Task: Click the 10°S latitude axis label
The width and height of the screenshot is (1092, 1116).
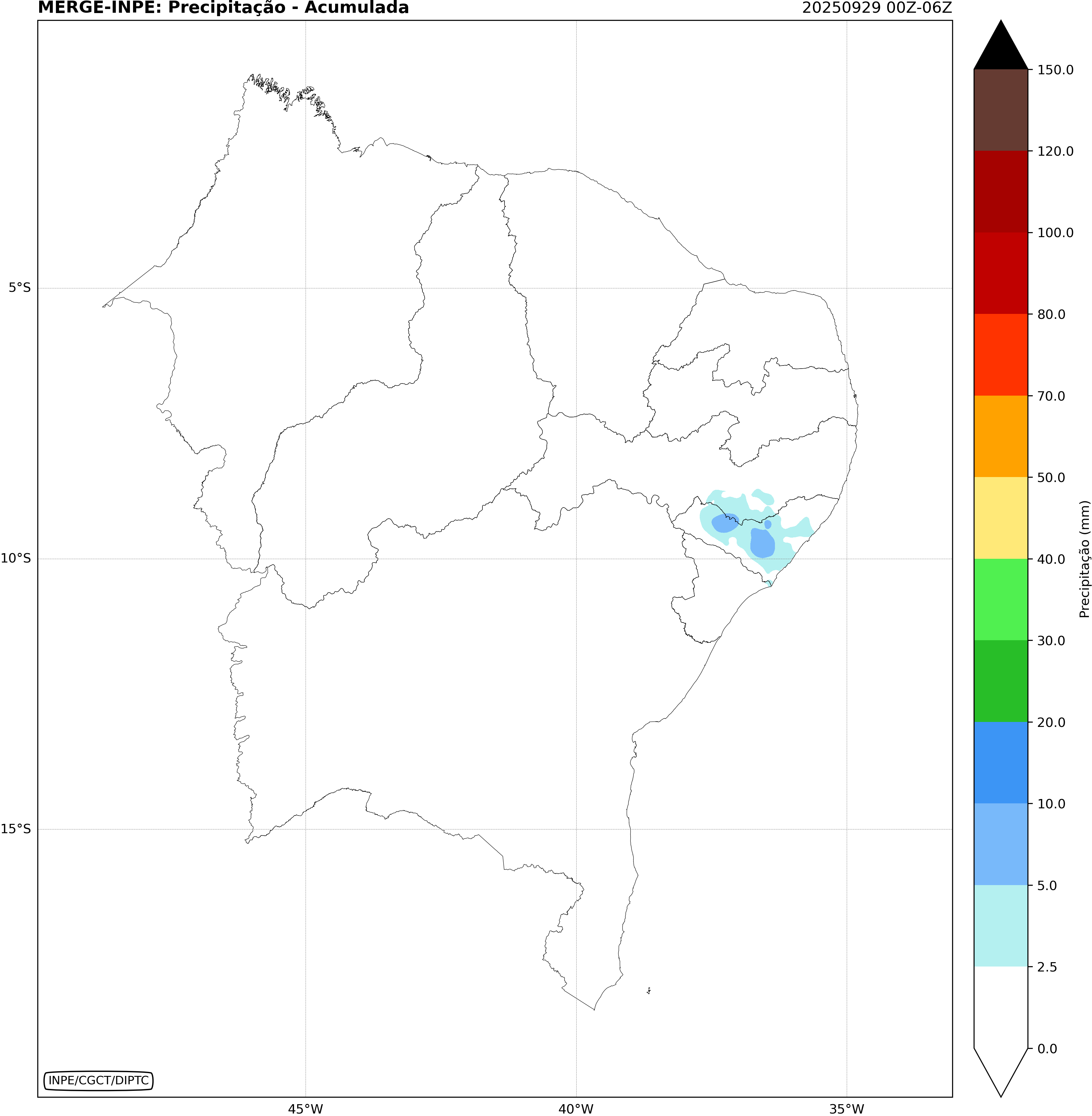Action: (x=16, y=558)
